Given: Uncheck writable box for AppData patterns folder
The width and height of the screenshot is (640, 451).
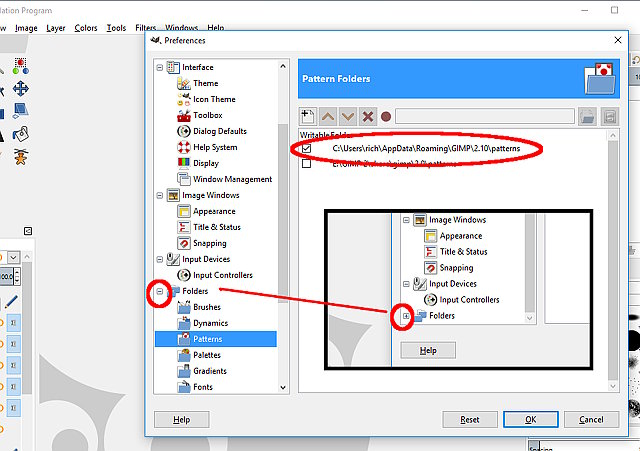Looking at the screenshot, I should pos(307,148).
